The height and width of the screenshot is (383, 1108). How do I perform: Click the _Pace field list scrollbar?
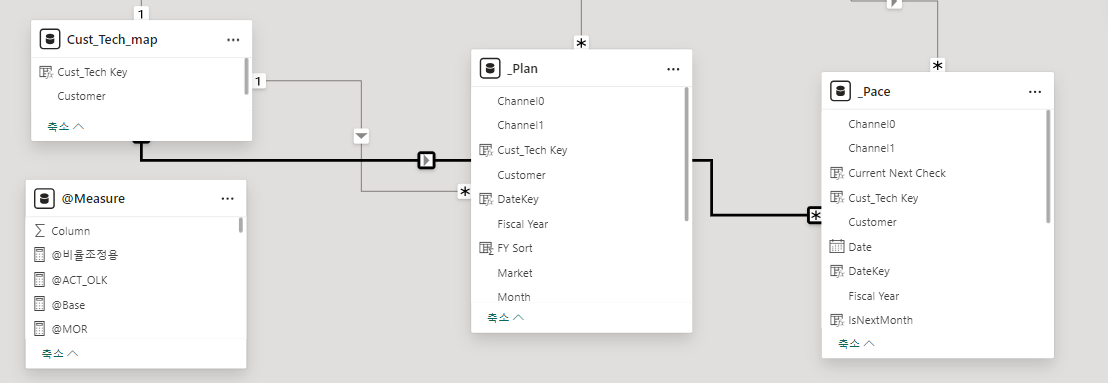click(1048, 167)
